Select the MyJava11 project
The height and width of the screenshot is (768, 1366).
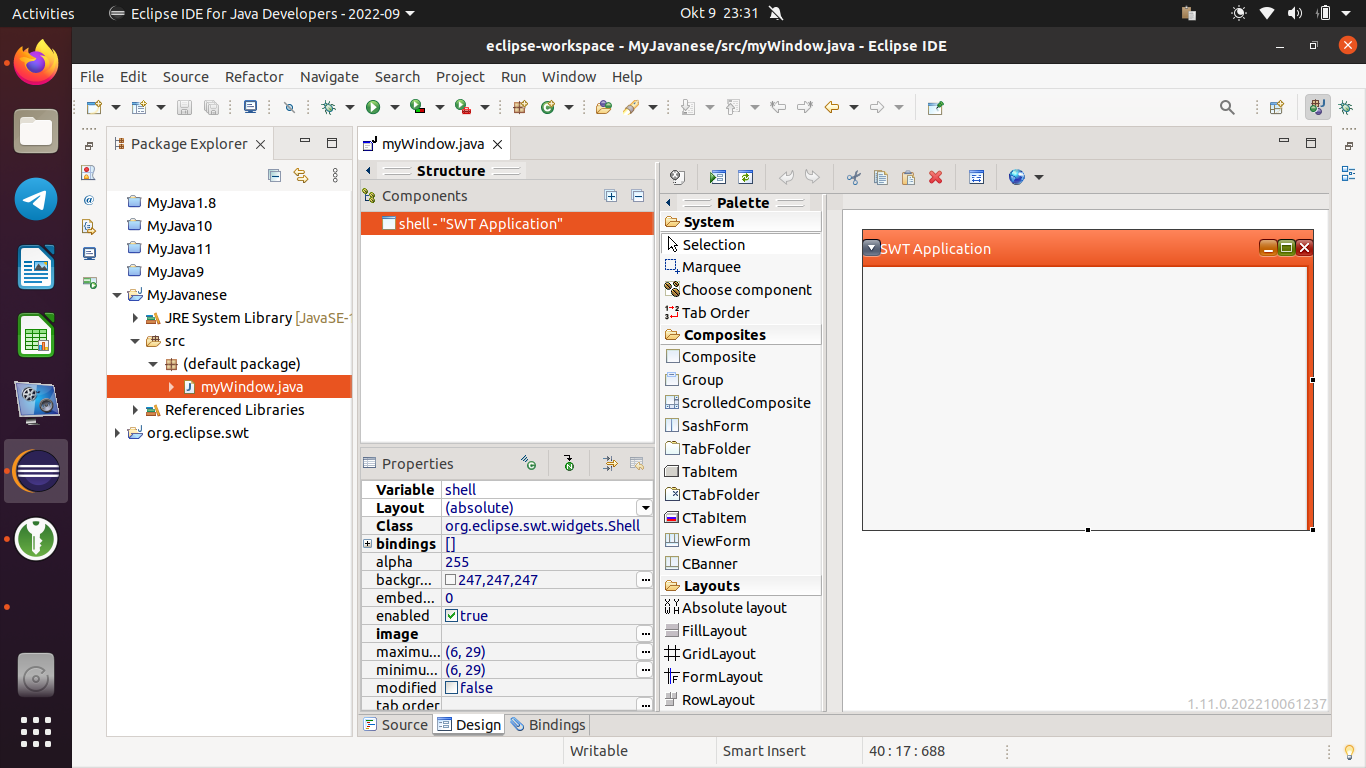click(179, 249)
